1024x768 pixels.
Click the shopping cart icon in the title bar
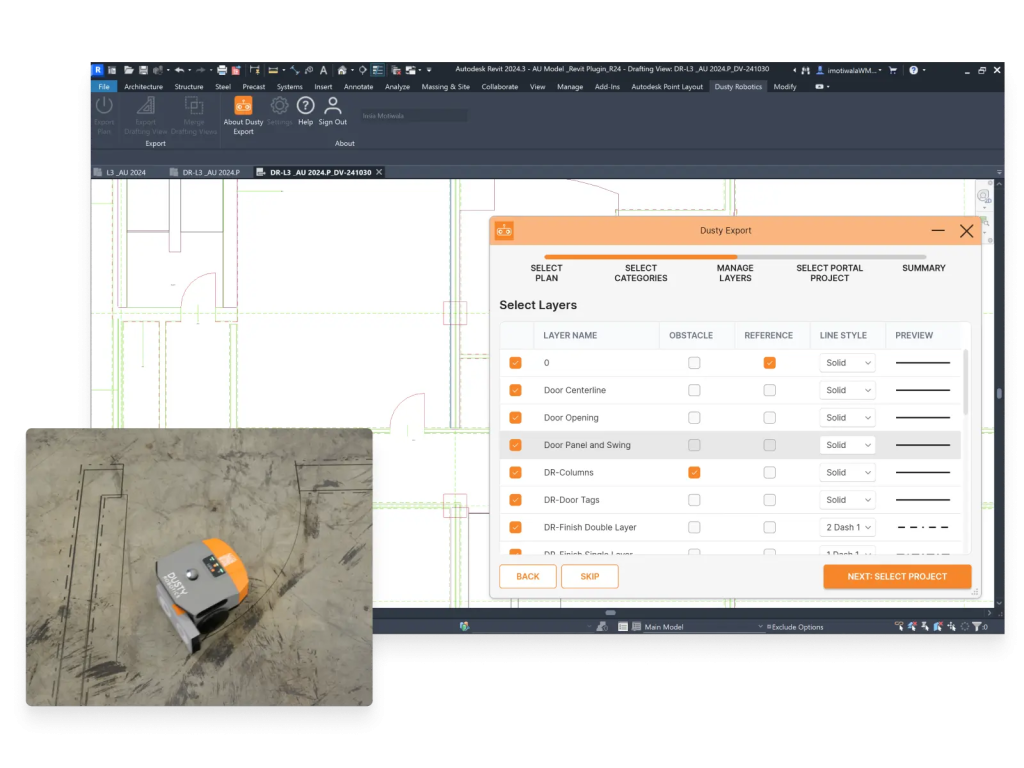pyautogui.click(x=893, y=70)
